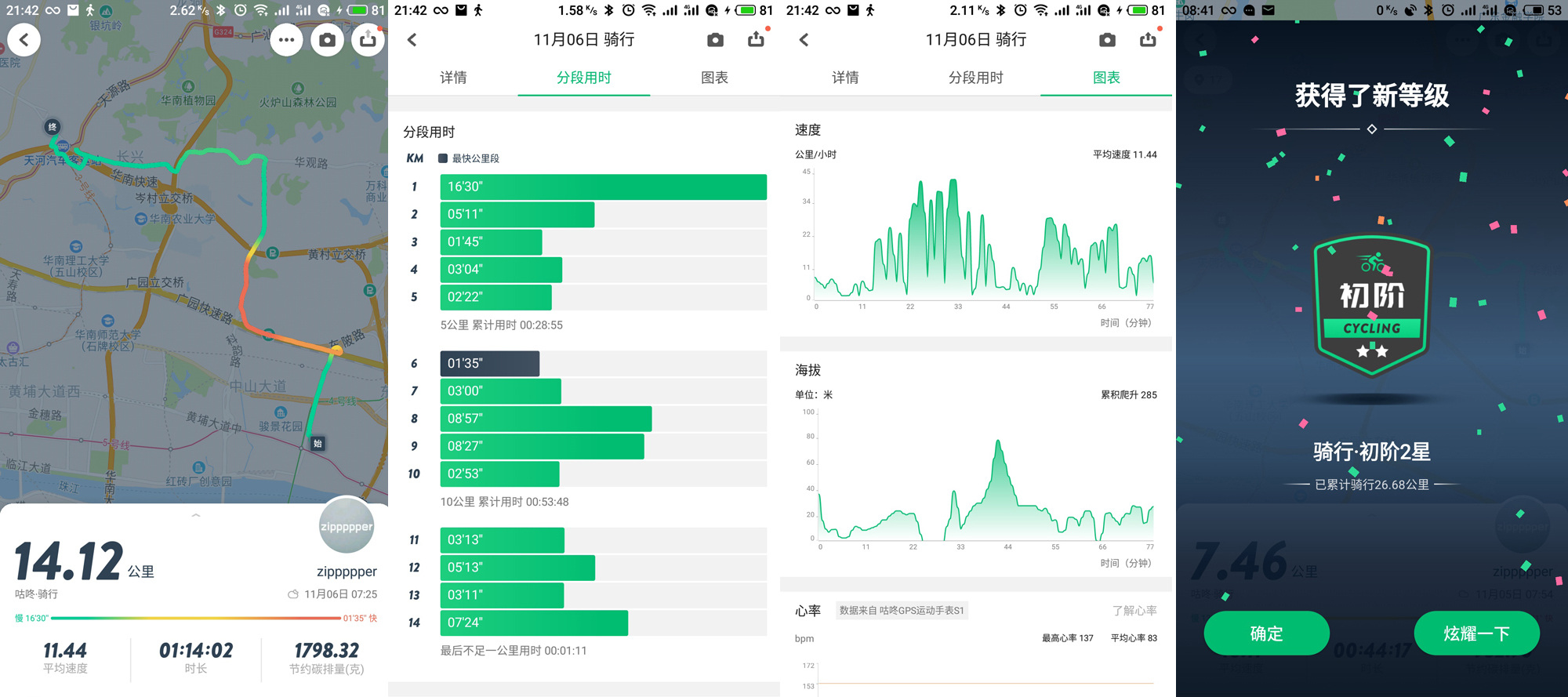Tap 最高心率 137 label
Image resolution: width=1568 pixels, height=697 pixels.
1068,638
